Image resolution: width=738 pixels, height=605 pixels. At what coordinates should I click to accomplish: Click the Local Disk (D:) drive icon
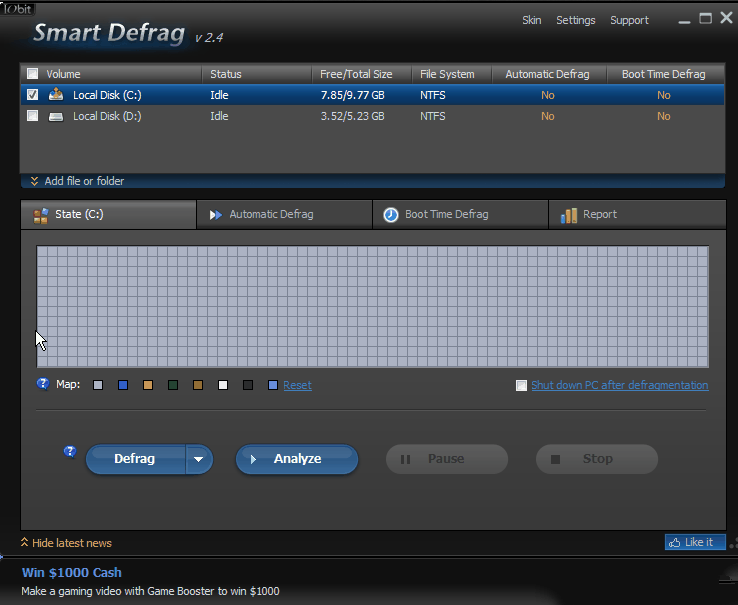56,116
